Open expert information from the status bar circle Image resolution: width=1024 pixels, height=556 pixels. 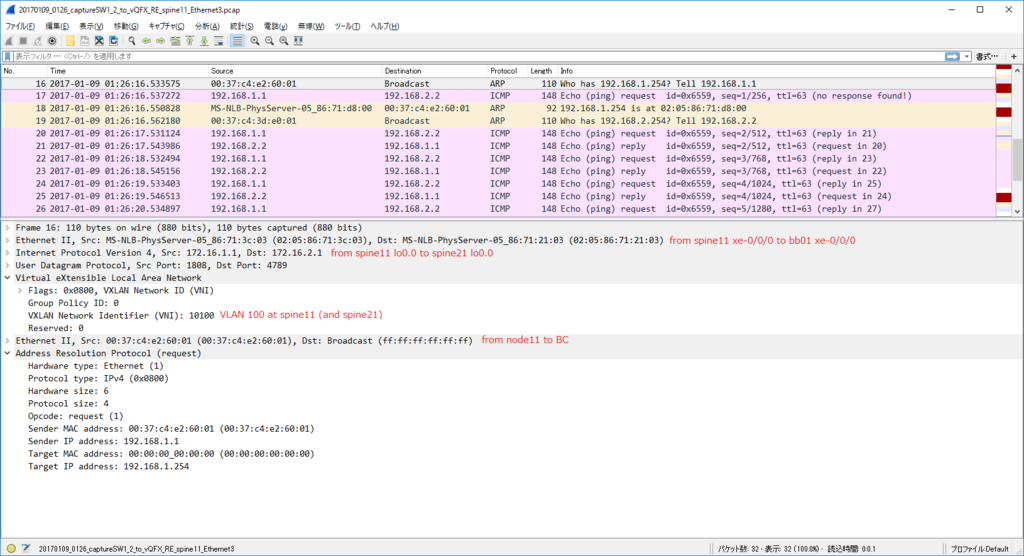[x=11, y=549]
